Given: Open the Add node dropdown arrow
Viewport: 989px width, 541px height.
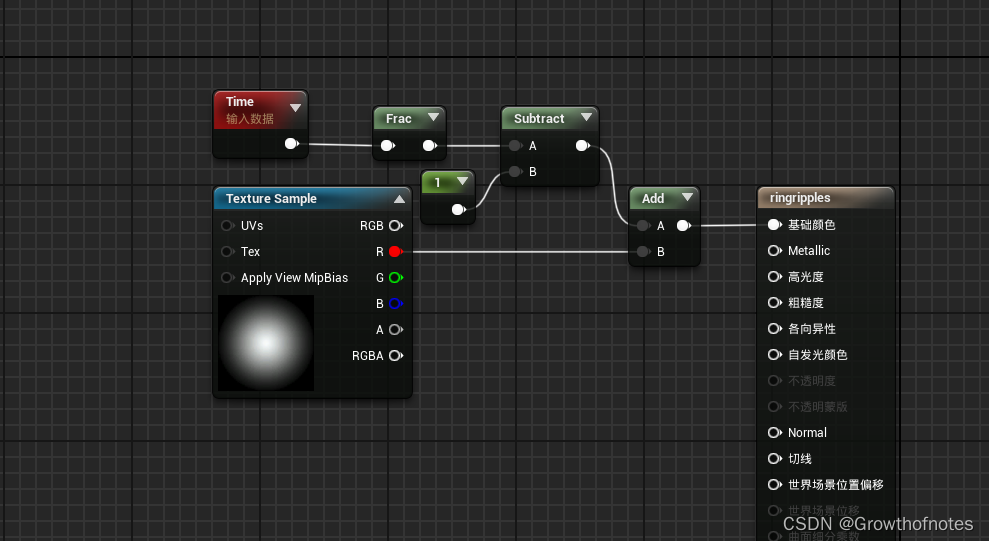Looking at the screenshot, I should pyautogui.click(x=688, y=197).
